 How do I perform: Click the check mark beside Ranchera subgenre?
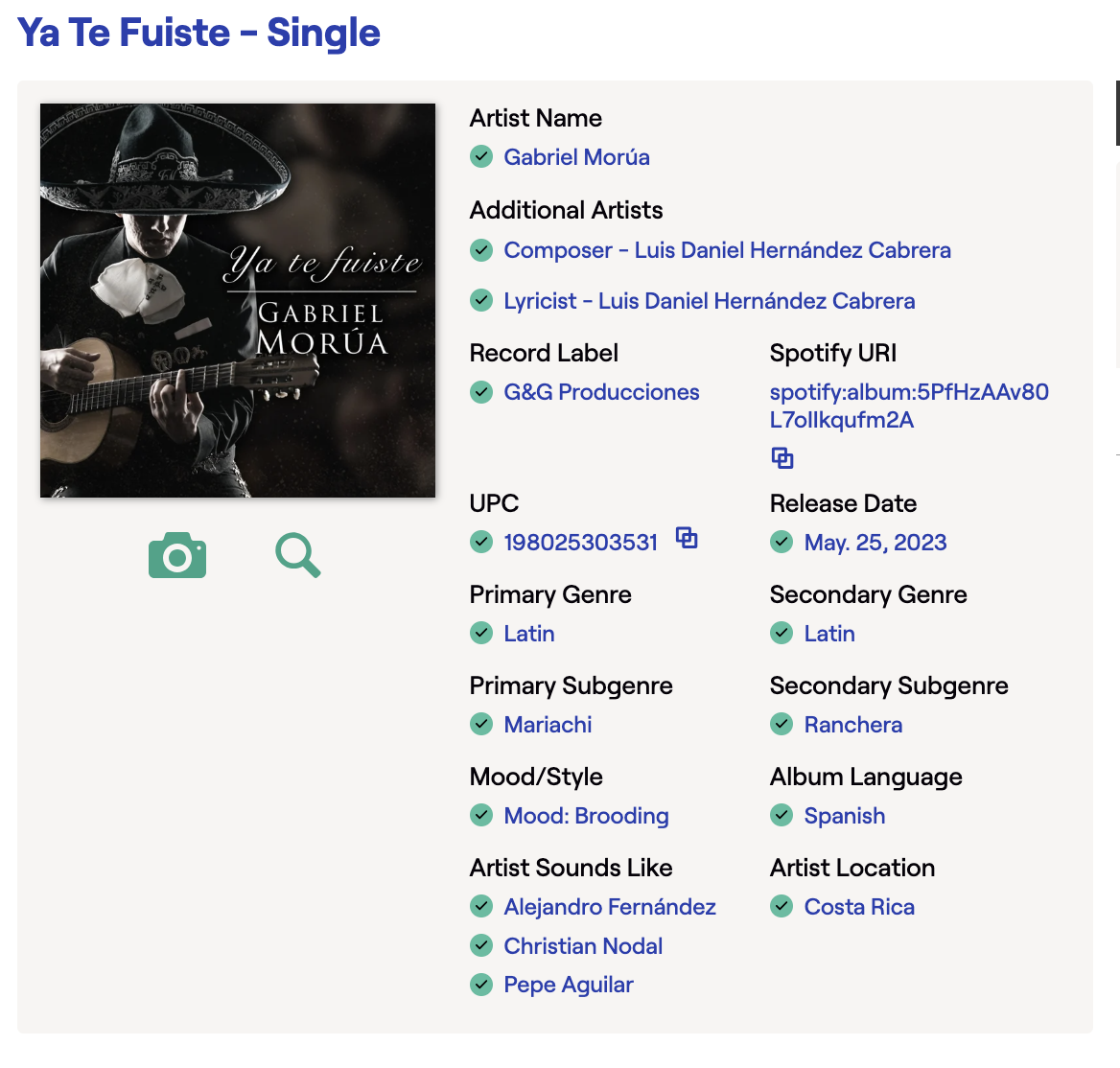782,725
